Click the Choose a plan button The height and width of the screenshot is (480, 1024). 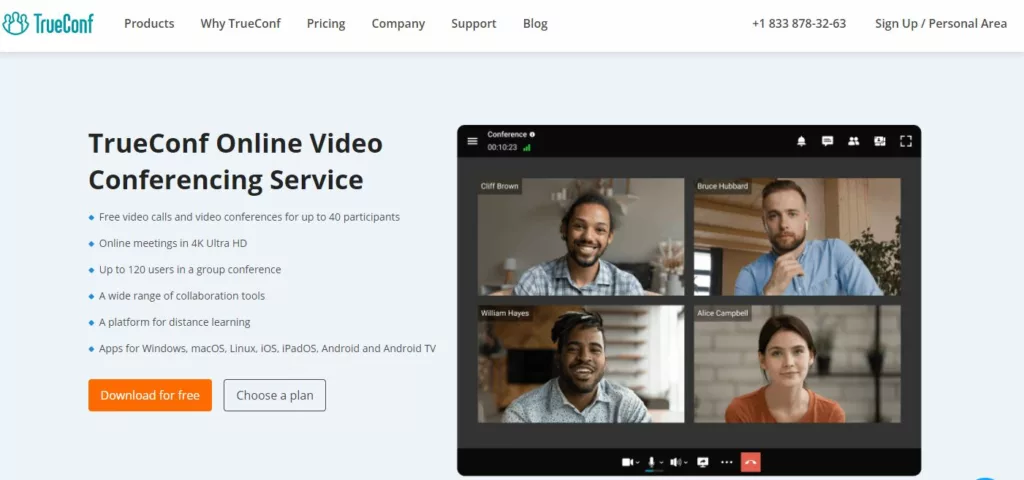274,395
